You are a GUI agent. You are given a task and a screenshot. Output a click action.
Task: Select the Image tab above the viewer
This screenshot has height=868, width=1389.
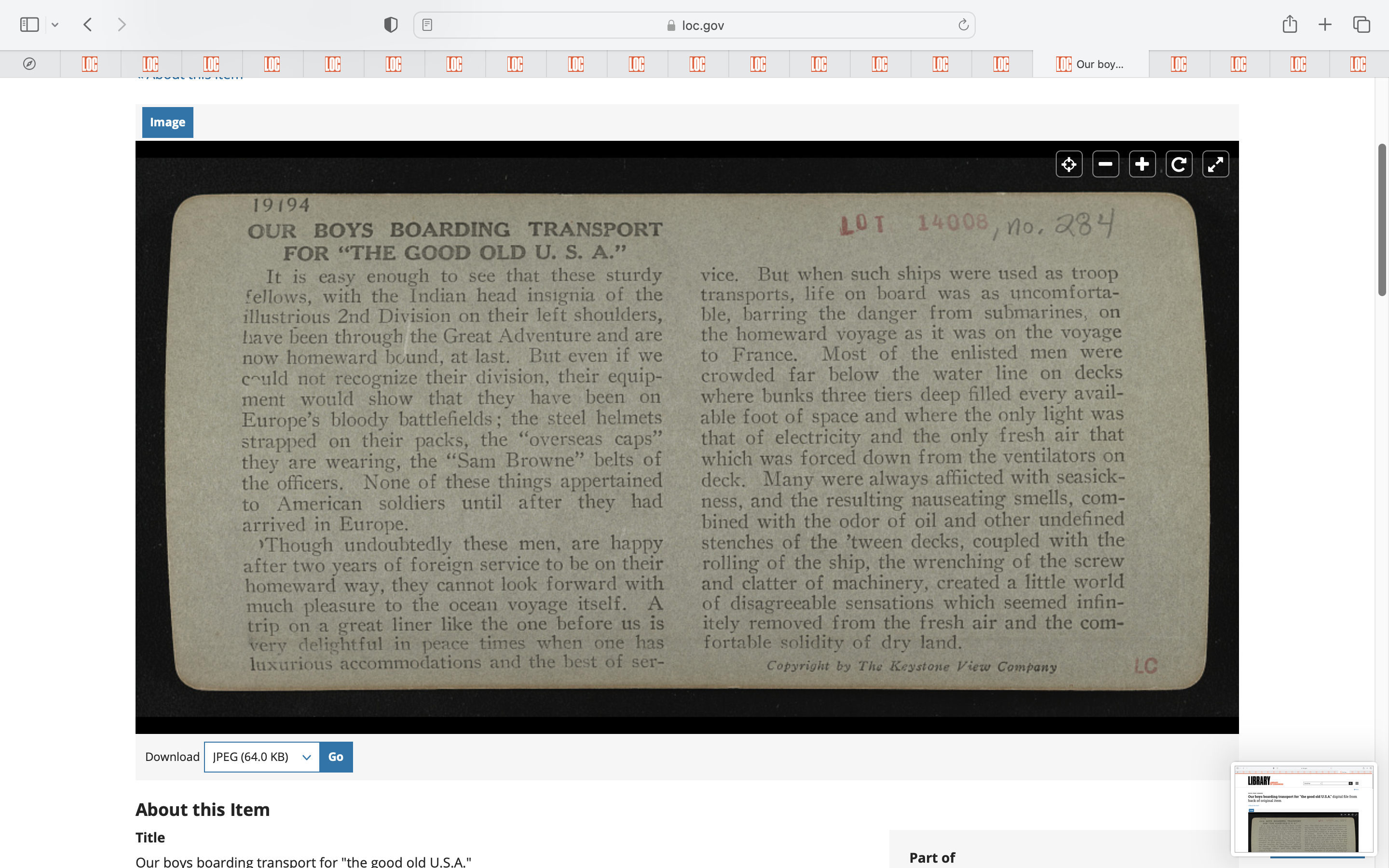click(168, 122)
